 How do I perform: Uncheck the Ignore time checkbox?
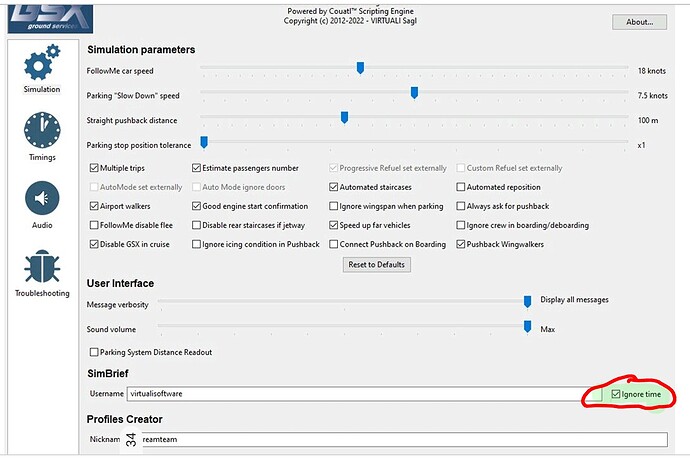click(x=615, y=394)
